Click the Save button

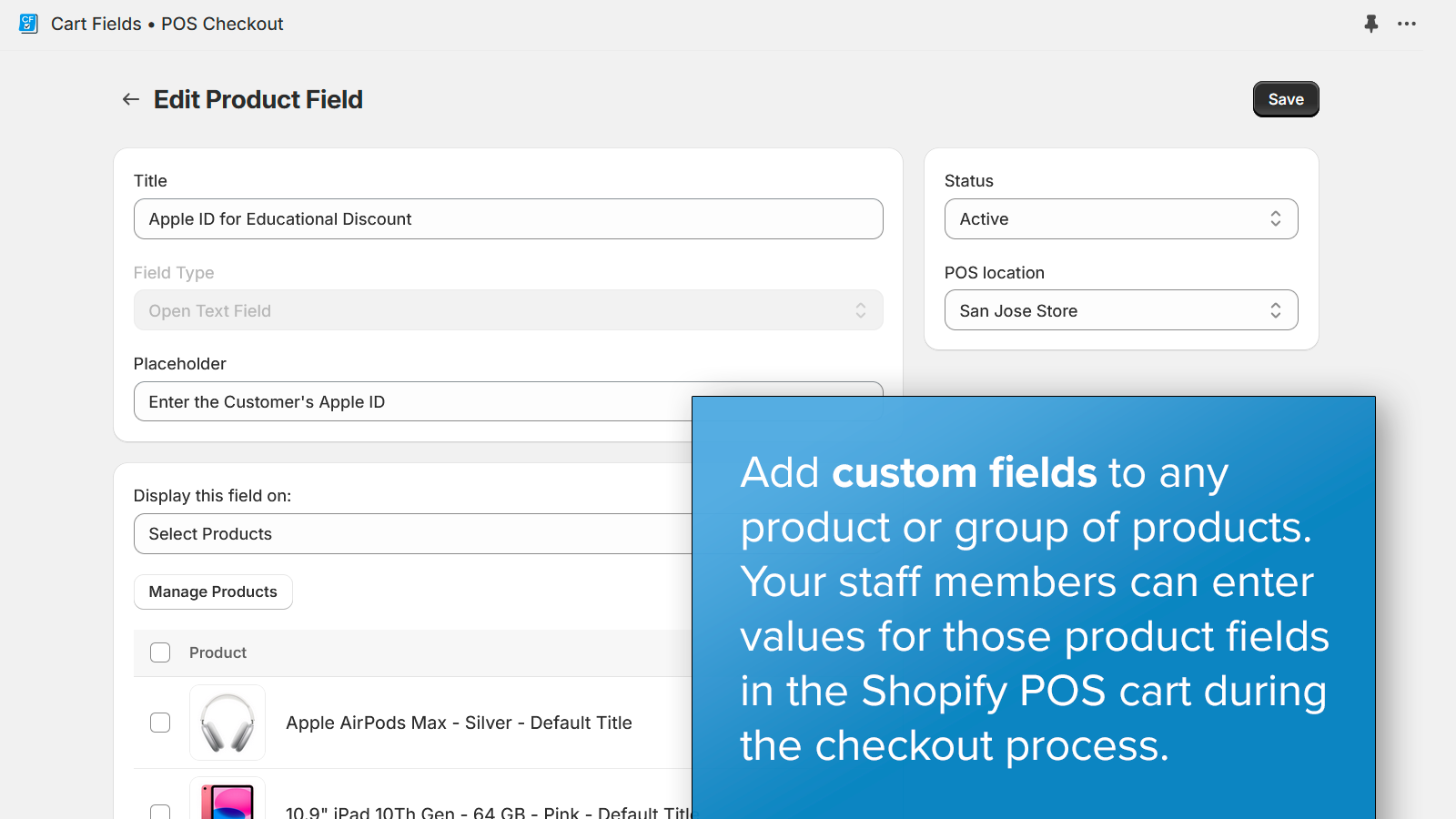1285,99
